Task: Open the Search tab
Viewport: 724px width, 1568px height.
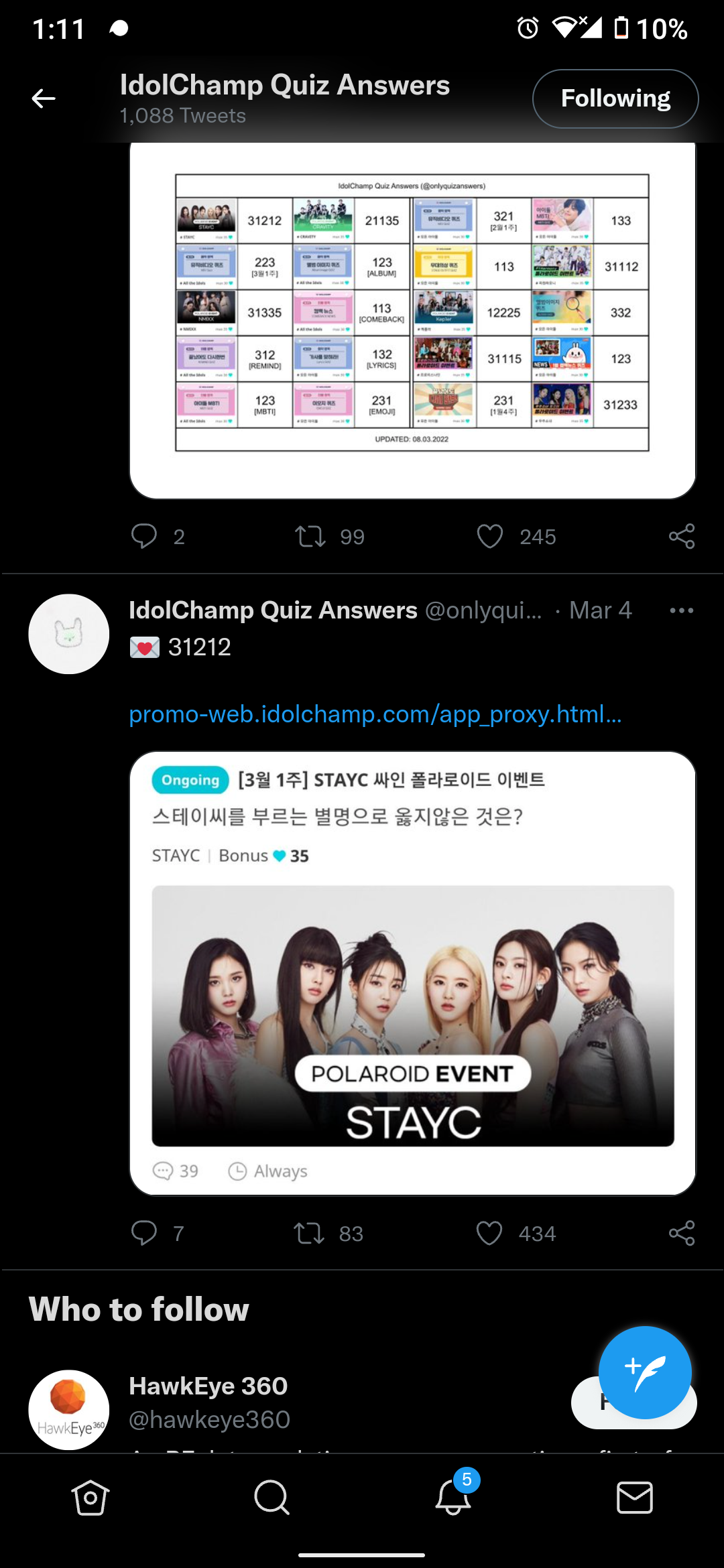Action: [271, 1497]
